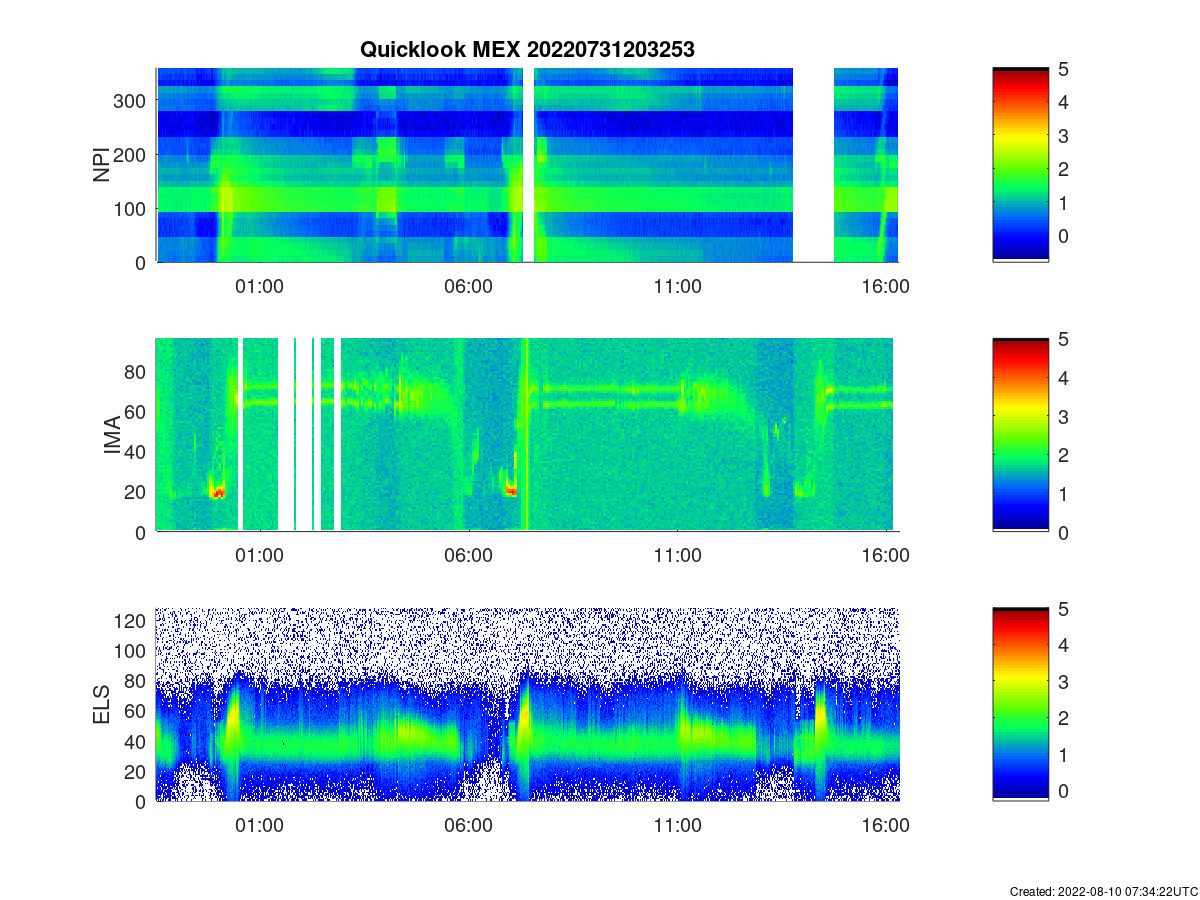Viewport: 1200px width, 900px height.
Task: Click the ELS panel colorbar
Action: 1020,704
